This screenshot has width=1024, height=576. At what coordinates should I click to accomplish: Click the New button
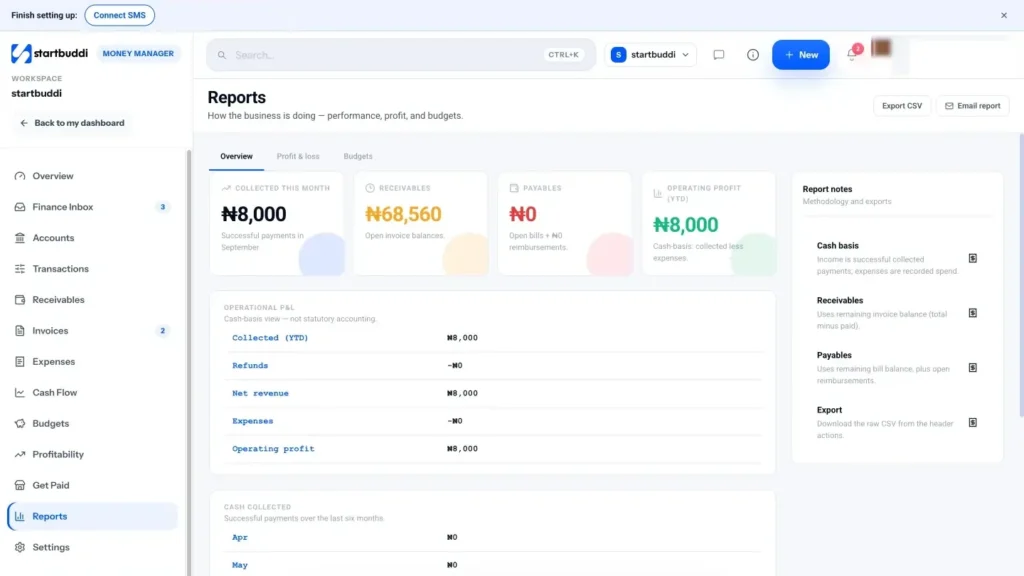tap(801, 55)
